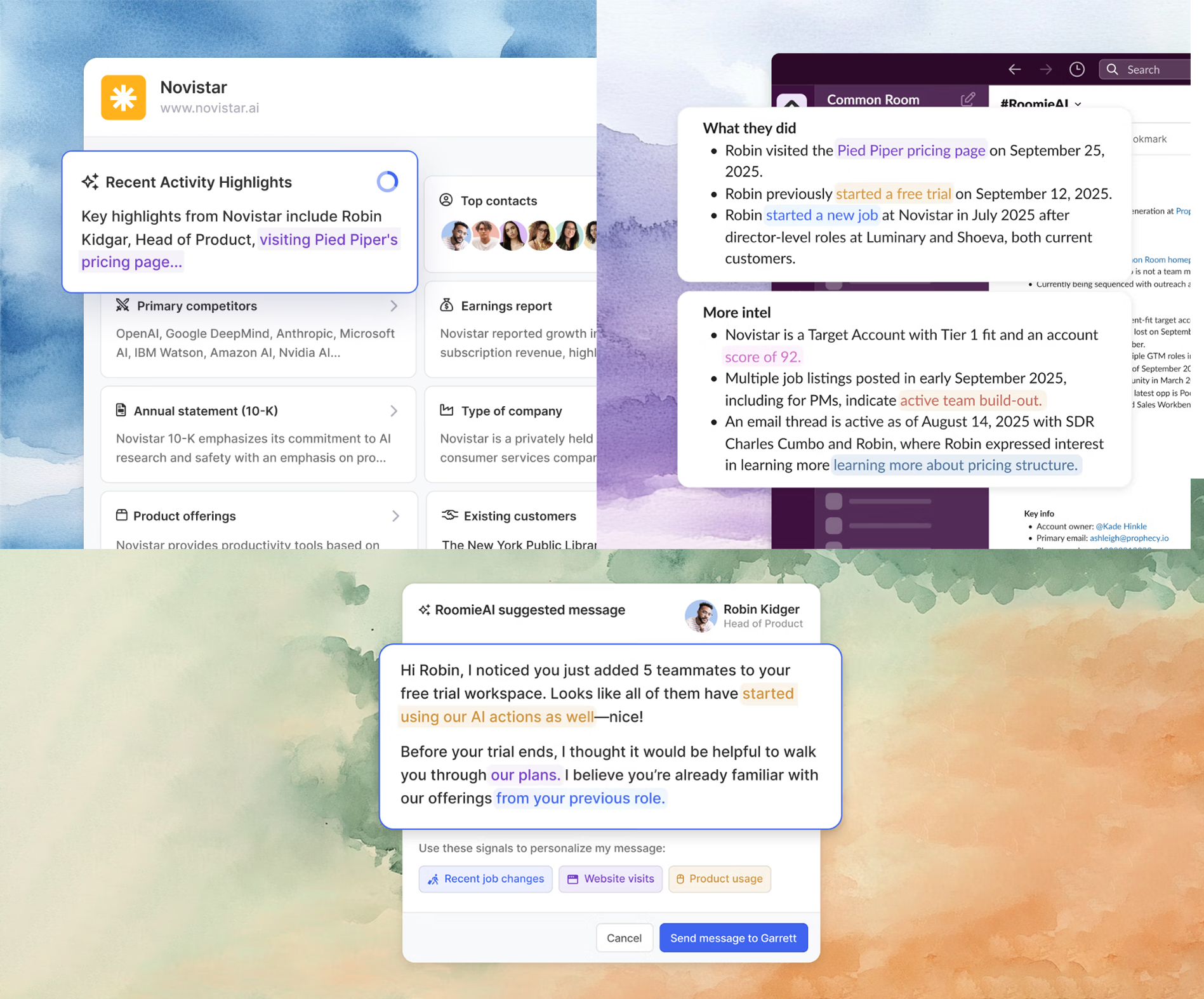Open the #RoomieAI channel dropdown
This screenshot has height=999, width=1204.
coord(1041,103)
